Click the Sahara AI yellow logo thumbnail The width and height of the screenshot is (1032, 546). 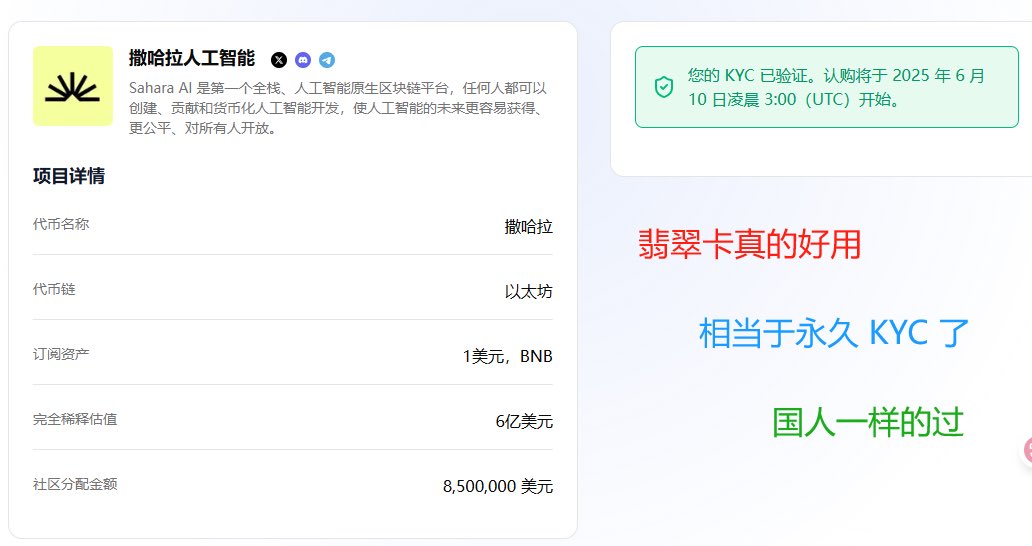(x=73, y=86)
